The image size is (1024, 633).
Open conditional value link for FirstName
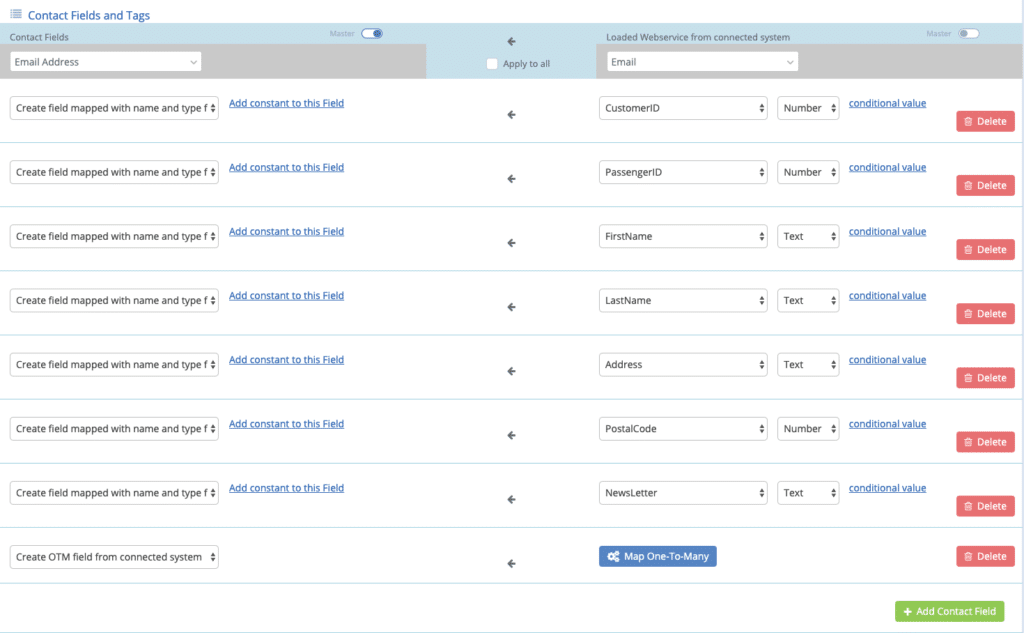[887, 231]
